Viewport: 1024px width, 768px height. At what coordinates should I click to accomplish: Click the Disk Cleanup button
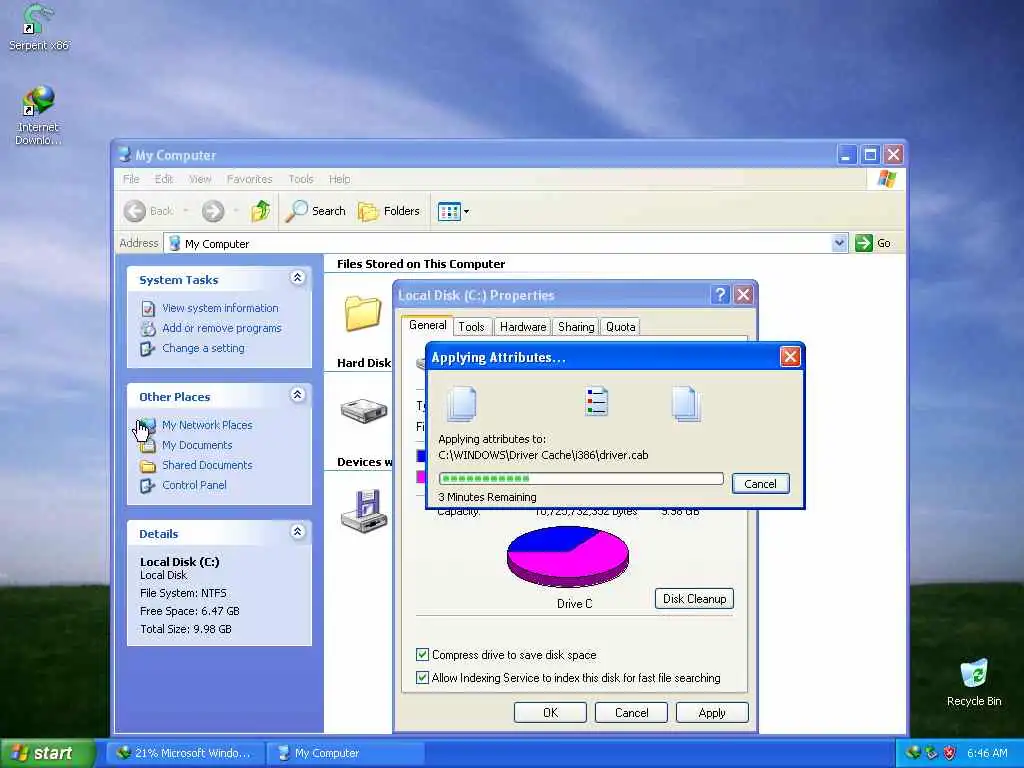(694, 599)
